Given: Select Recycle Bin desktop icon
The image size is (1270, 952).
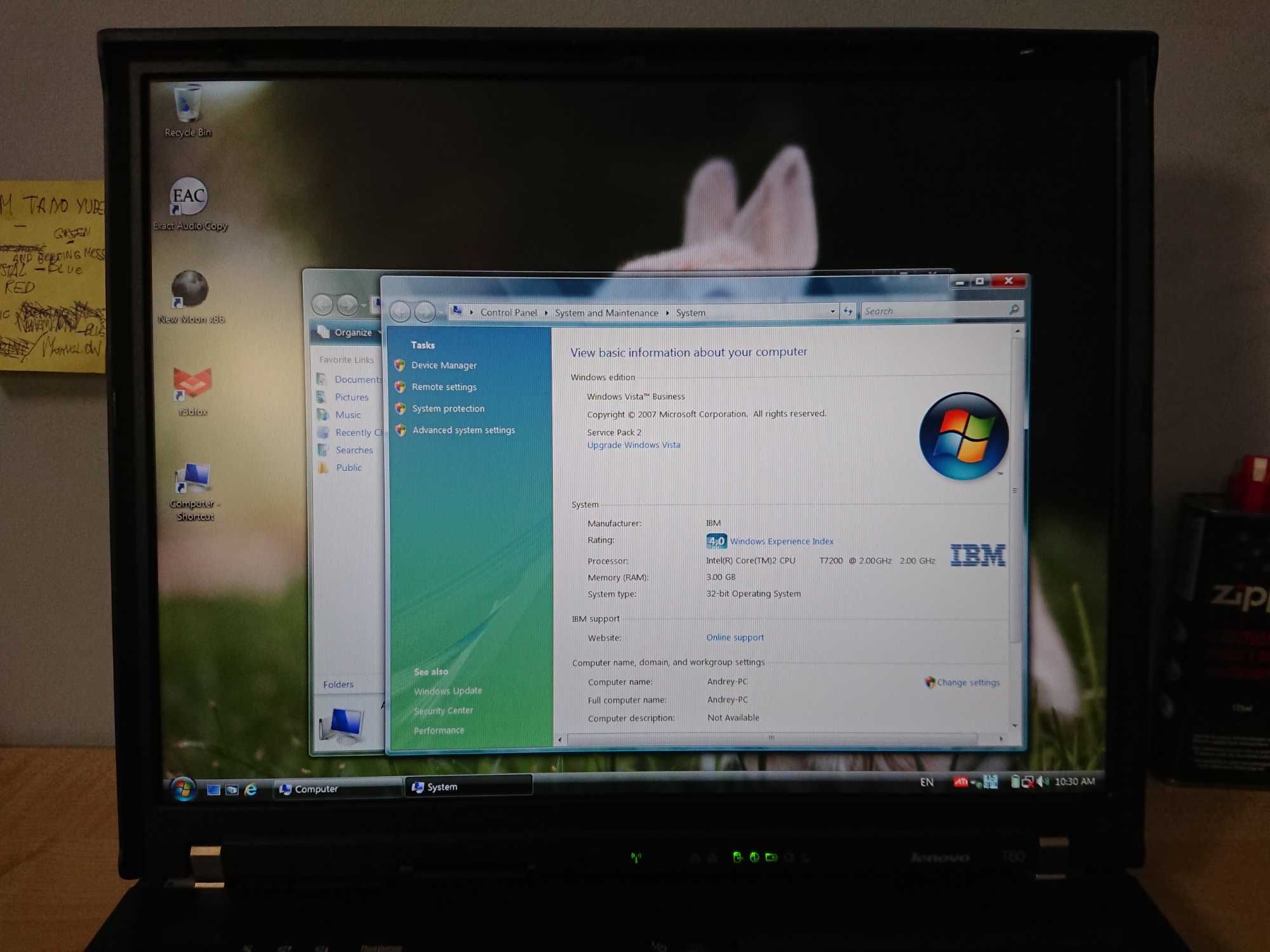Looking at the screenshot, I should (x=187, y=111).
